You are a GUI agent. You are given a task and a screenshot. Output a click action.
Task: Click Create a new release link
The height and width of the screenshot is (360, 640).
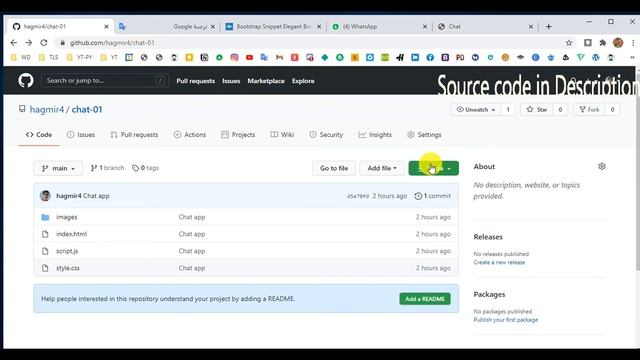499,262
